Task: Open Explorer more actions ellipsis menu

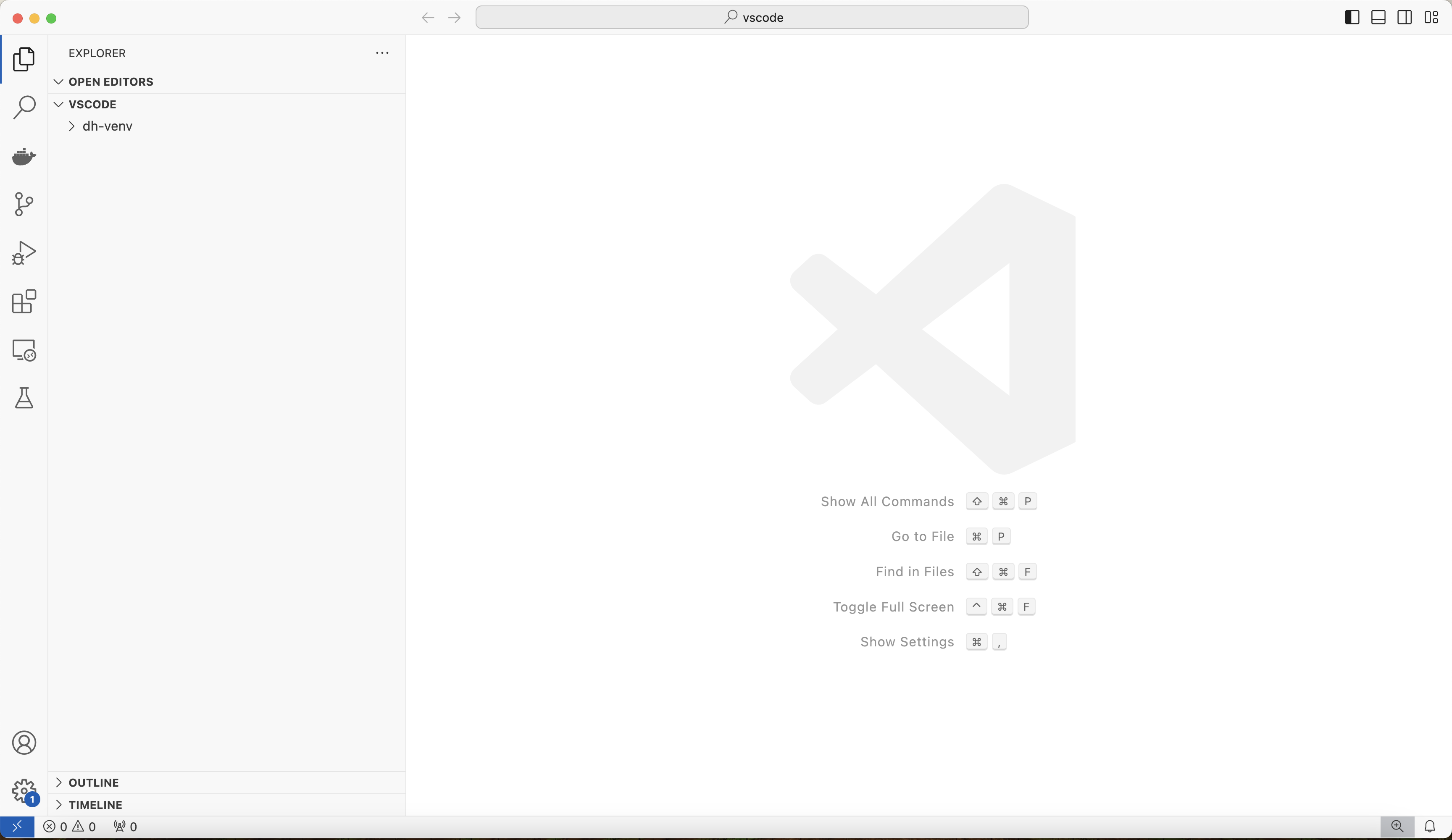Action: (382, 53)
